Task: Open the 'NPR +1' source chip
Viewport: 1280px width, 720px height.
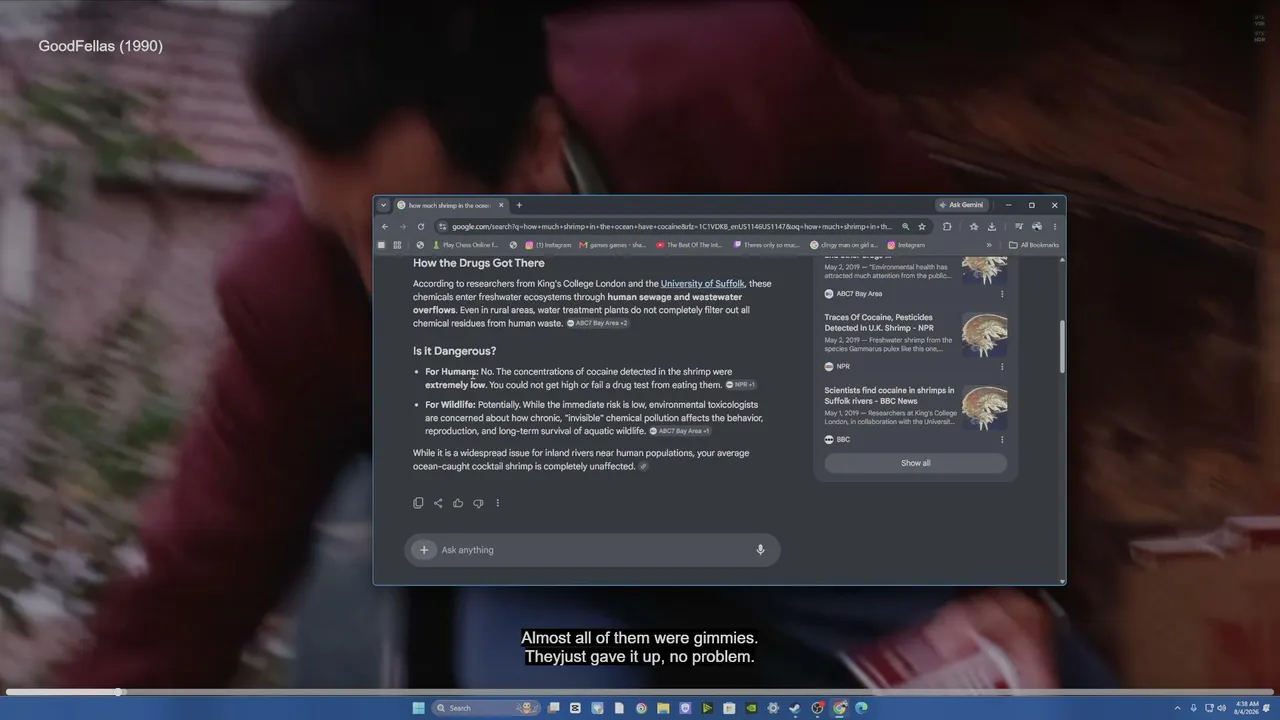Action: 741,385
